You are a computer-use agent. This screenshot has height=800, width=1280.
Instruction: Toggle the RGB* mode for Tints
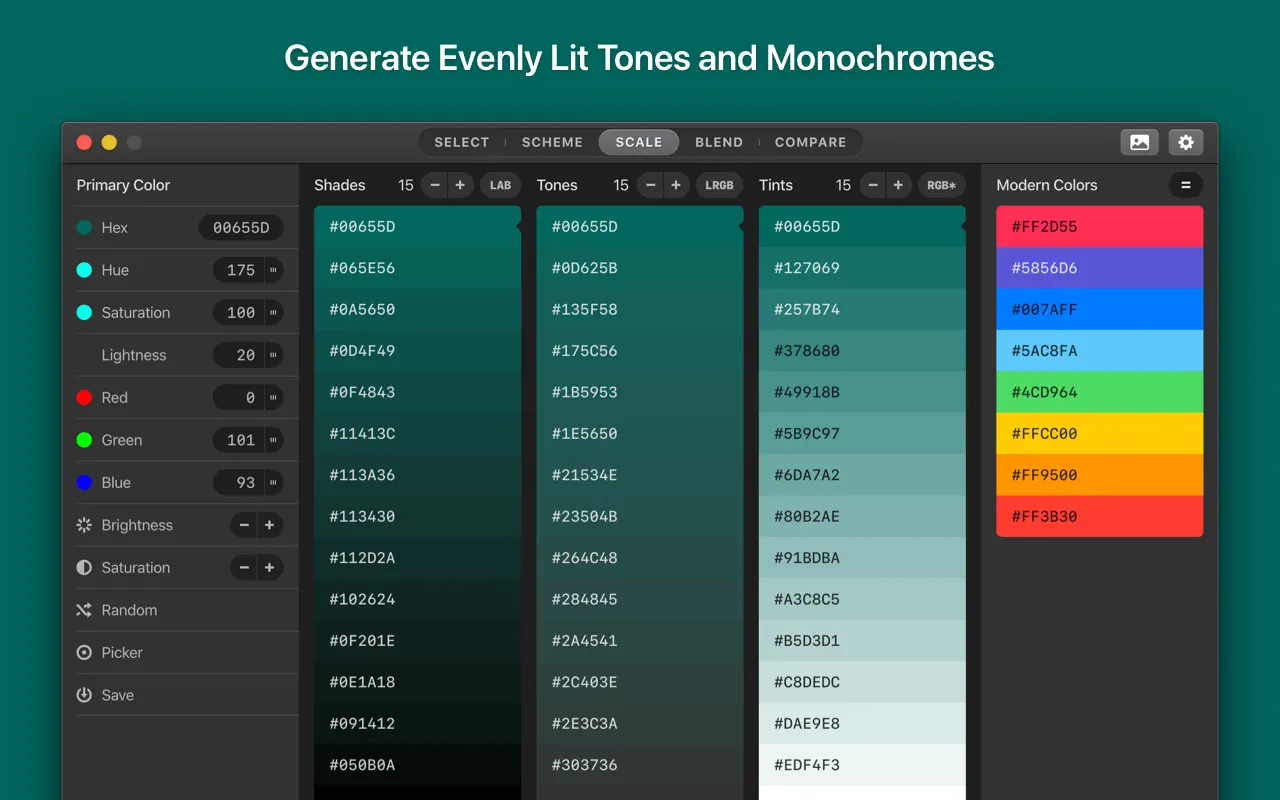pyautogui.click(x=941, y=185)
